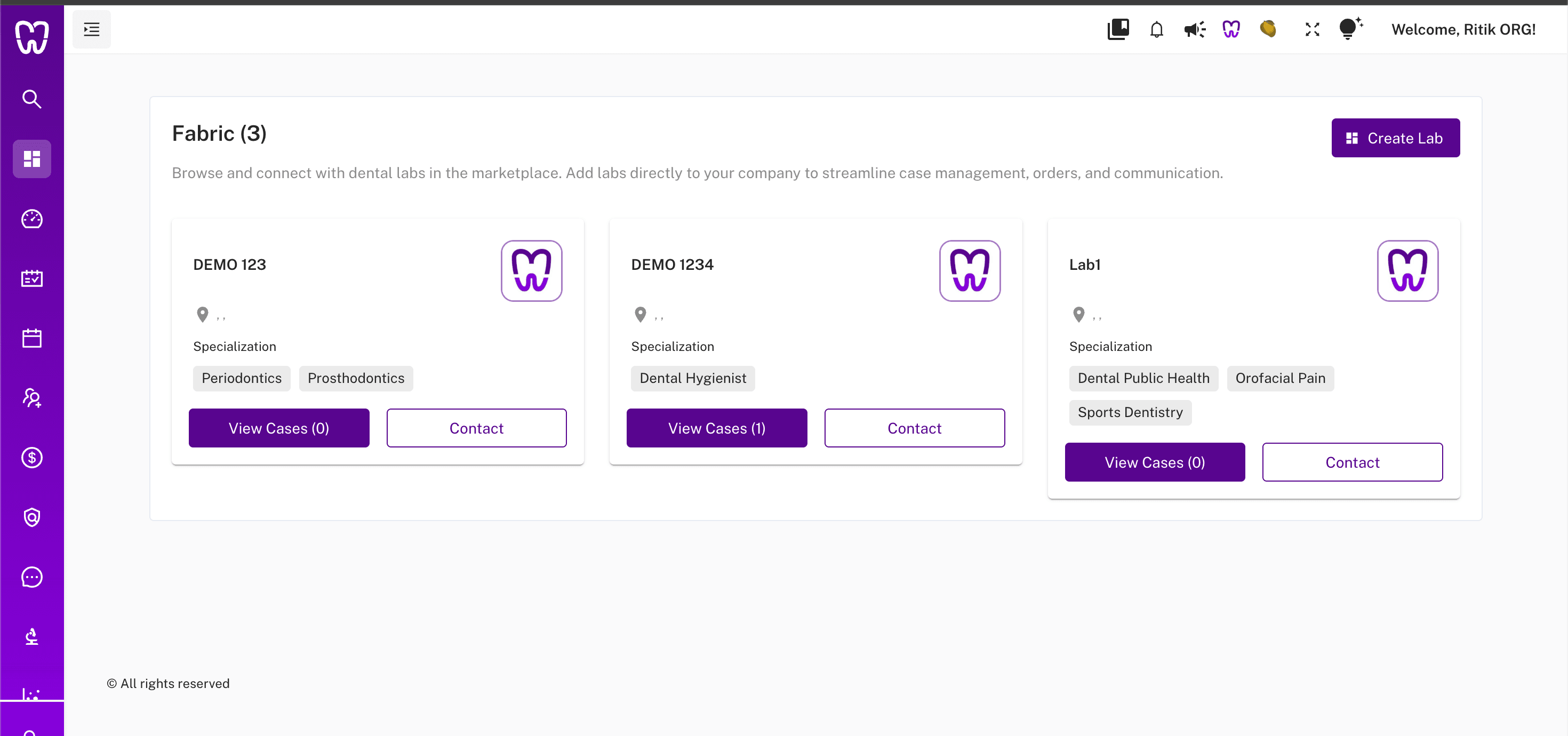Click the tooth logo in sidebar top

coord(31,37)
